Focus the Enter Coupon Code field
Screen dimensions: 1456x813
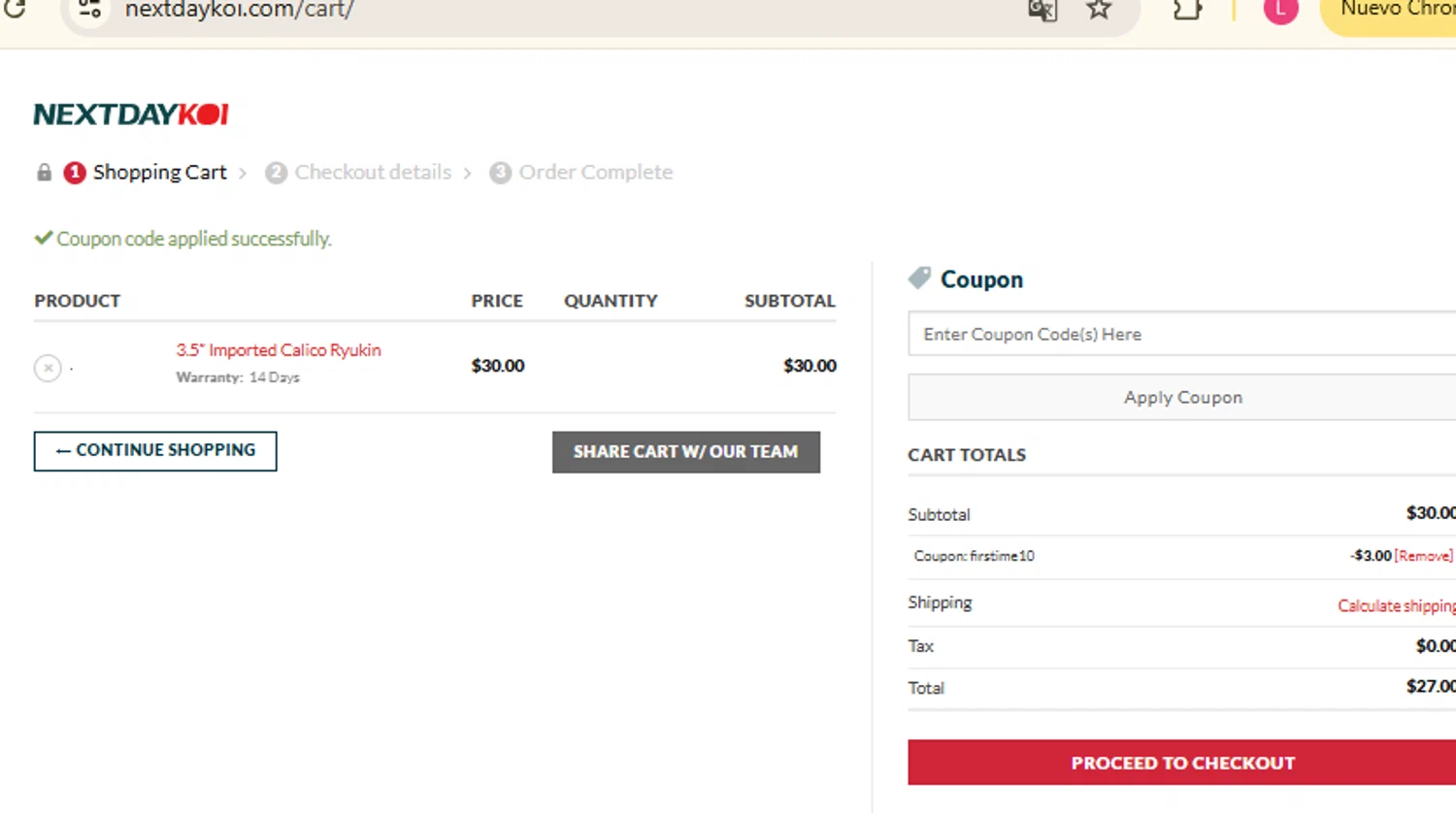(1182, 334)
